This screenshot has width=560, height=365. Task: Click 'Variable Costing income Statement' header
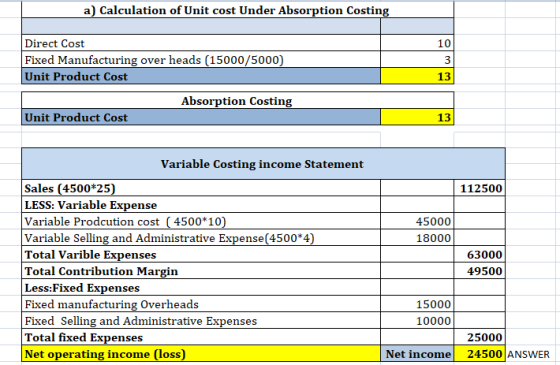pos(263,164)
